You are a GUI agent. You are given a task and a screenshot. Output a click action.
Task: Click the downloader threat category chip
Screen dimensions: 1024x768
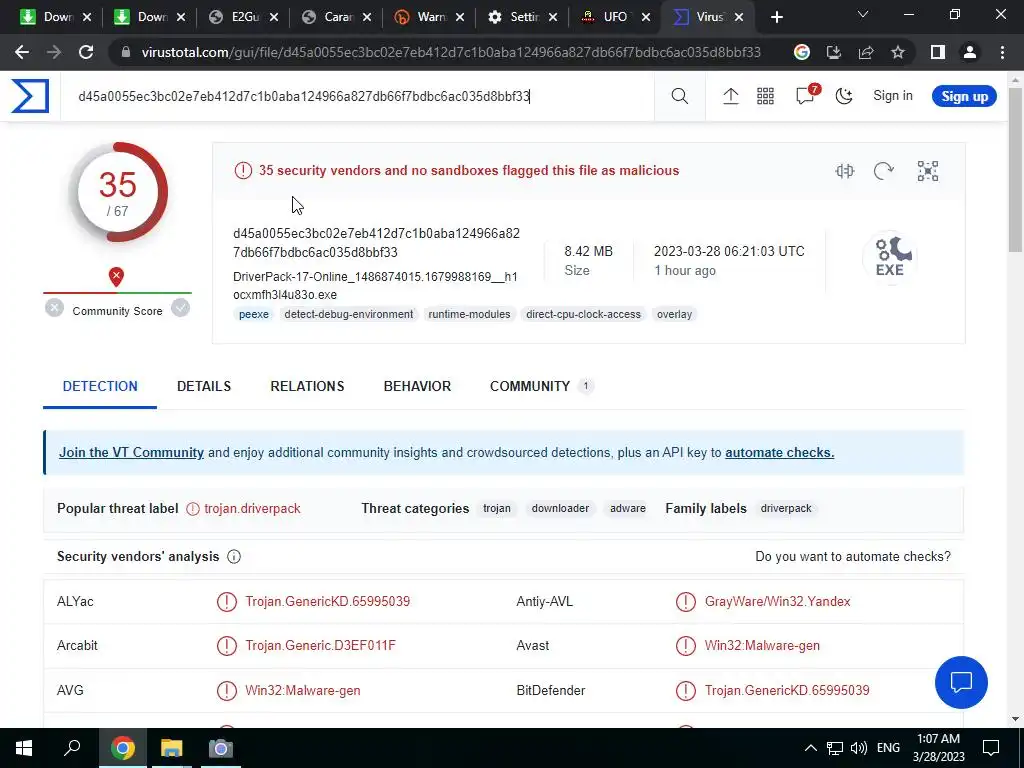coord(560,508)
